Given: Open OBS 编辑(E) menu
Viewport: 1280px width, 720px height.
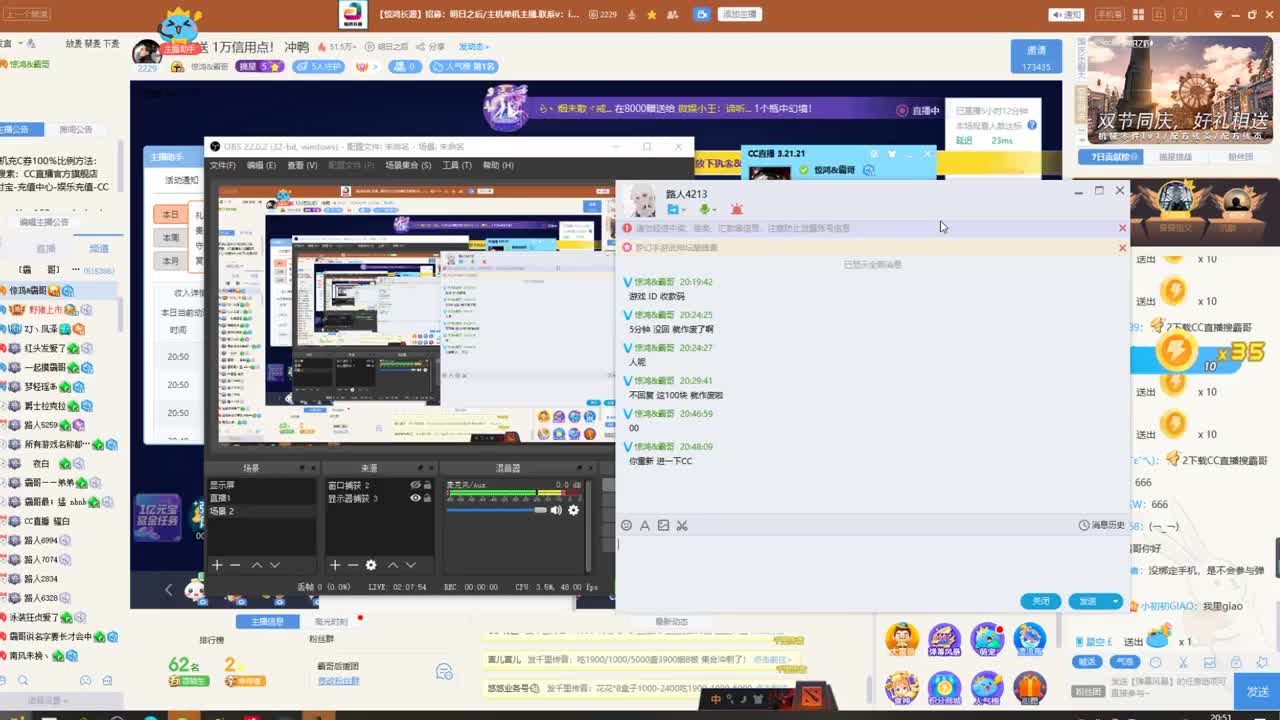Looking at the screenshot, I should pyautogui.click(x=261, y=165).
